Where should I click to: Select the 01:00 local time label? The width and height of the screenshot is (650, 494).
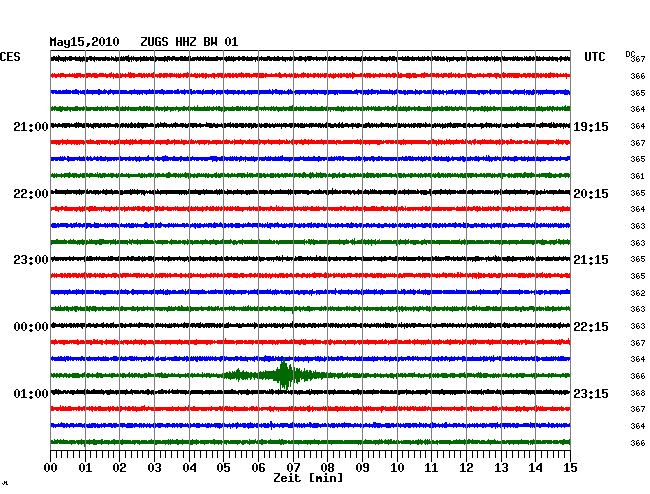31,393
